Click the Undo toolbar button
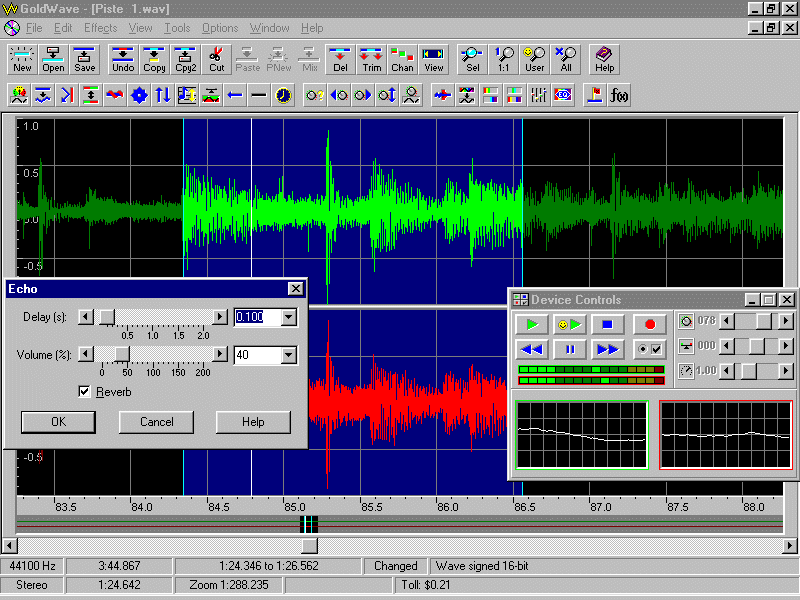This screenshot has width=800, height=600. tap(123, 60)
